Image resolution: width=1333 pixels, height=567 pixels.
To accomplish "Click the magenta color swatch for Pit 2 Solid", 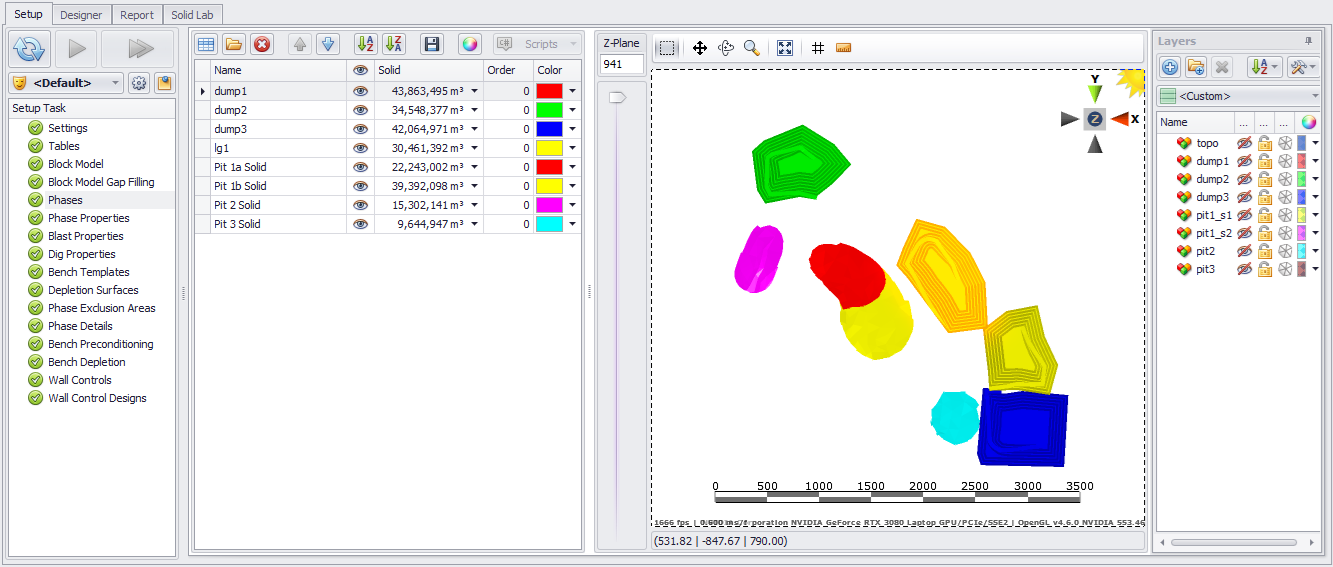I will coord(549,205).
